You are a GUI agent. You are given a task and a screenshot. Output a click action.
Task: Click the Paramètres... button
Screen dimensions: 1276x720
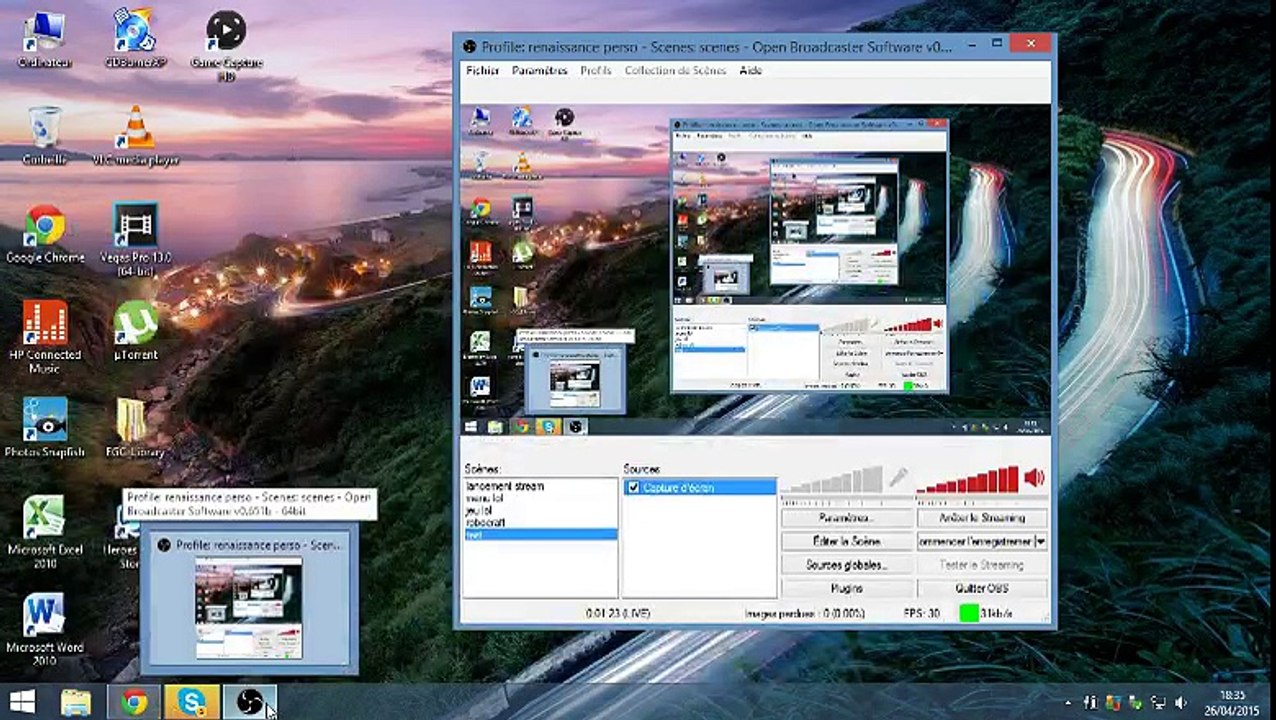click(846, 518)
